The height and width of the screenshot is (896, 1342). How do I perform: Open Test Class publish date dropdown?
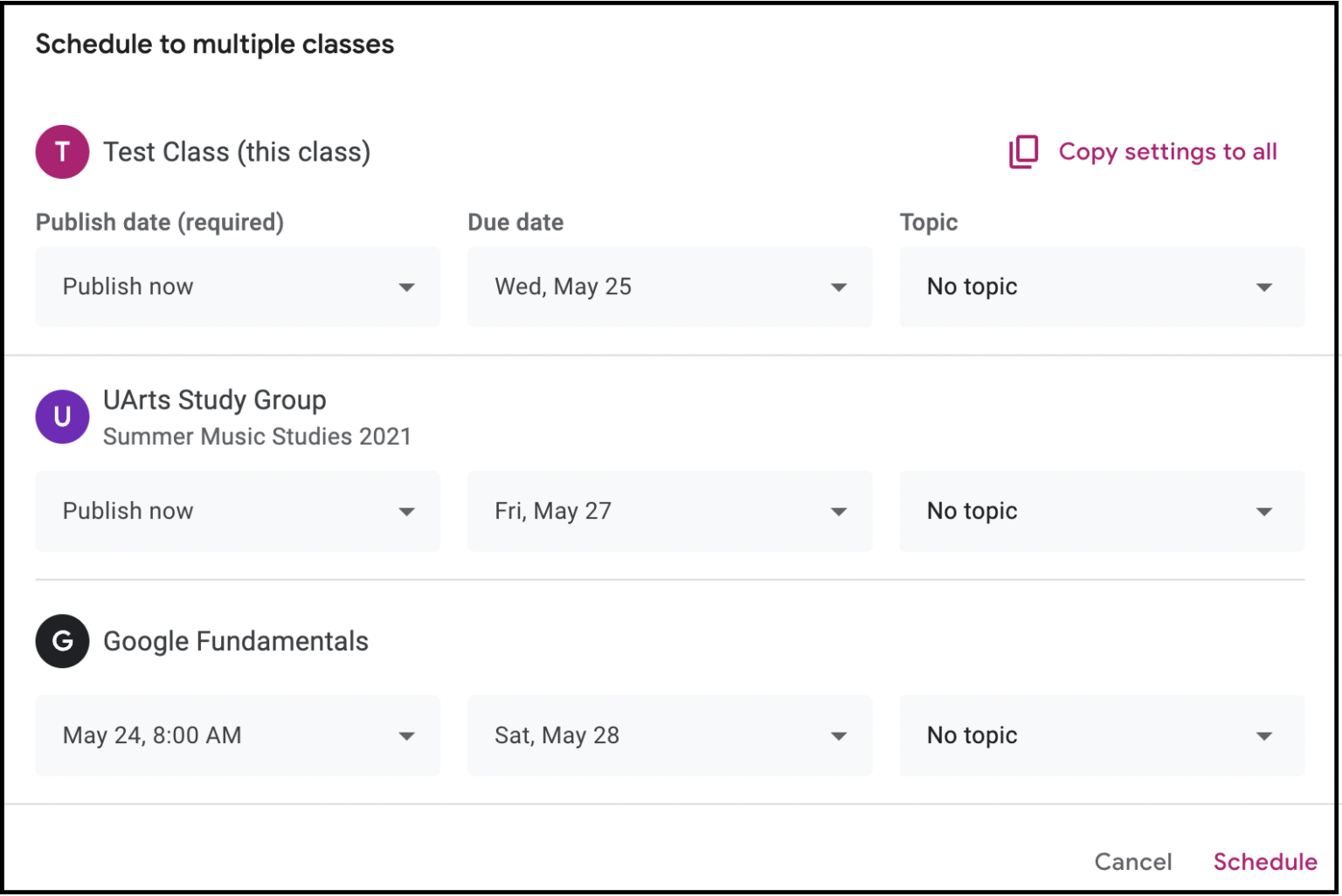tap(237, 287)
